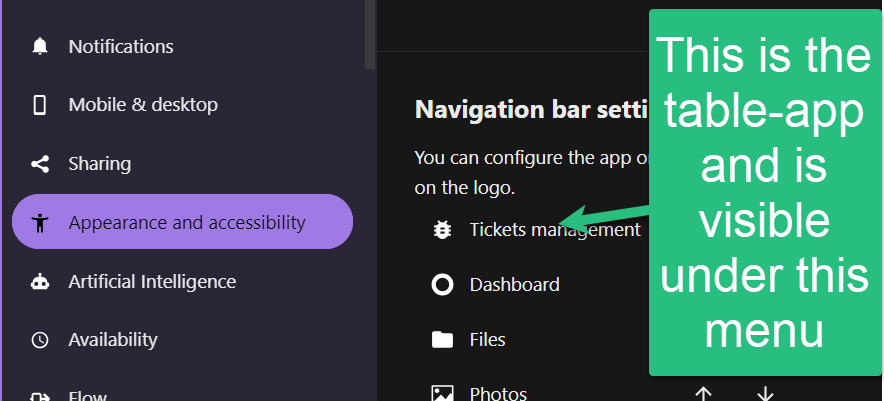Click the robot icon for Artificial Intelligence
This screenshot has width=884, height=401.
click(x=40, y=282)
